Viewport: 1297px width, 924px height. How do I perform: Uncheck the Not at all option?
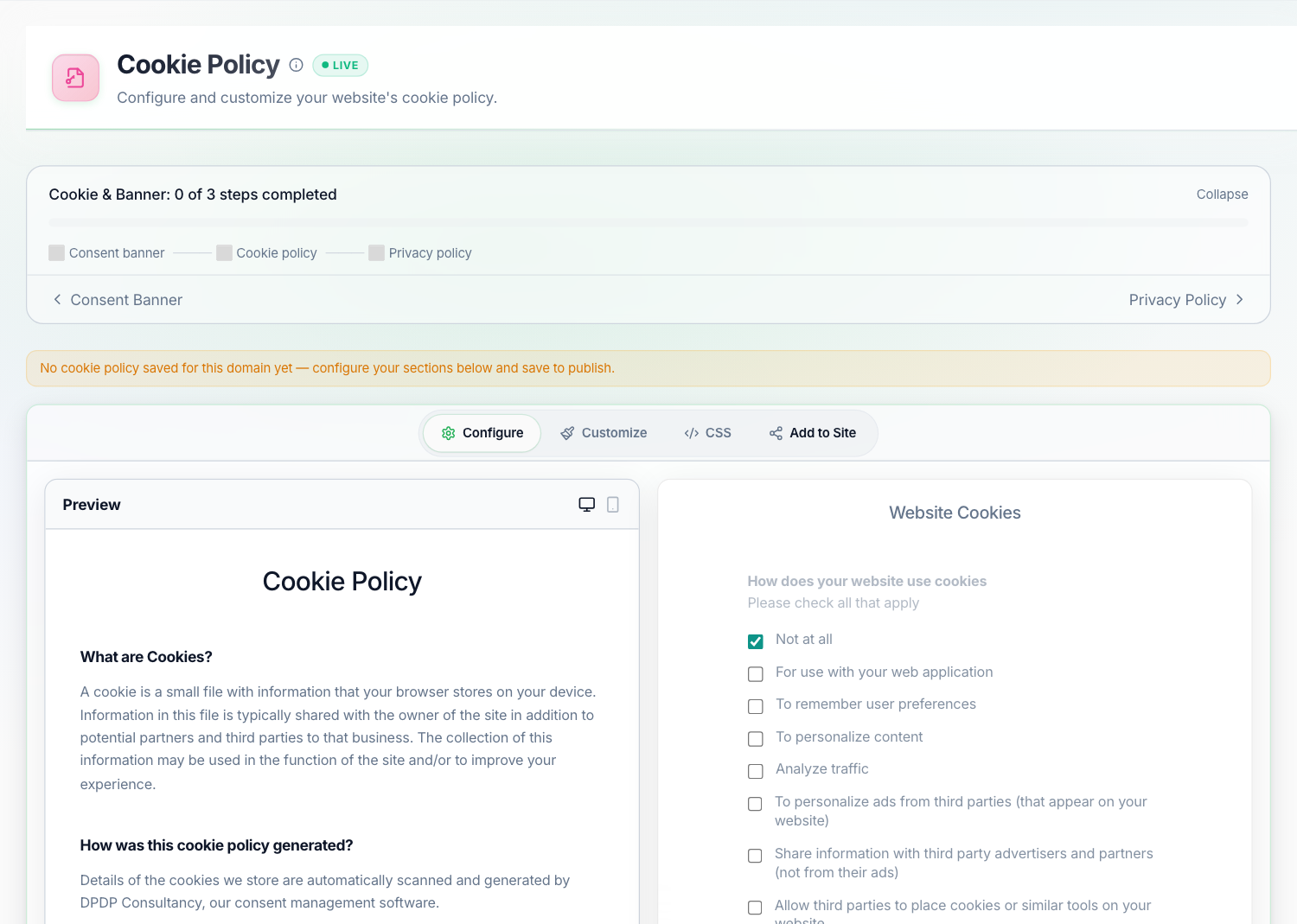(x=756, y=641)
